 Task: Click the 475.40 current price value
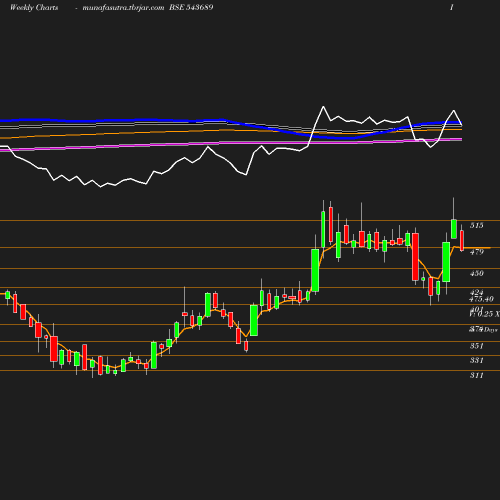(481, 299)
